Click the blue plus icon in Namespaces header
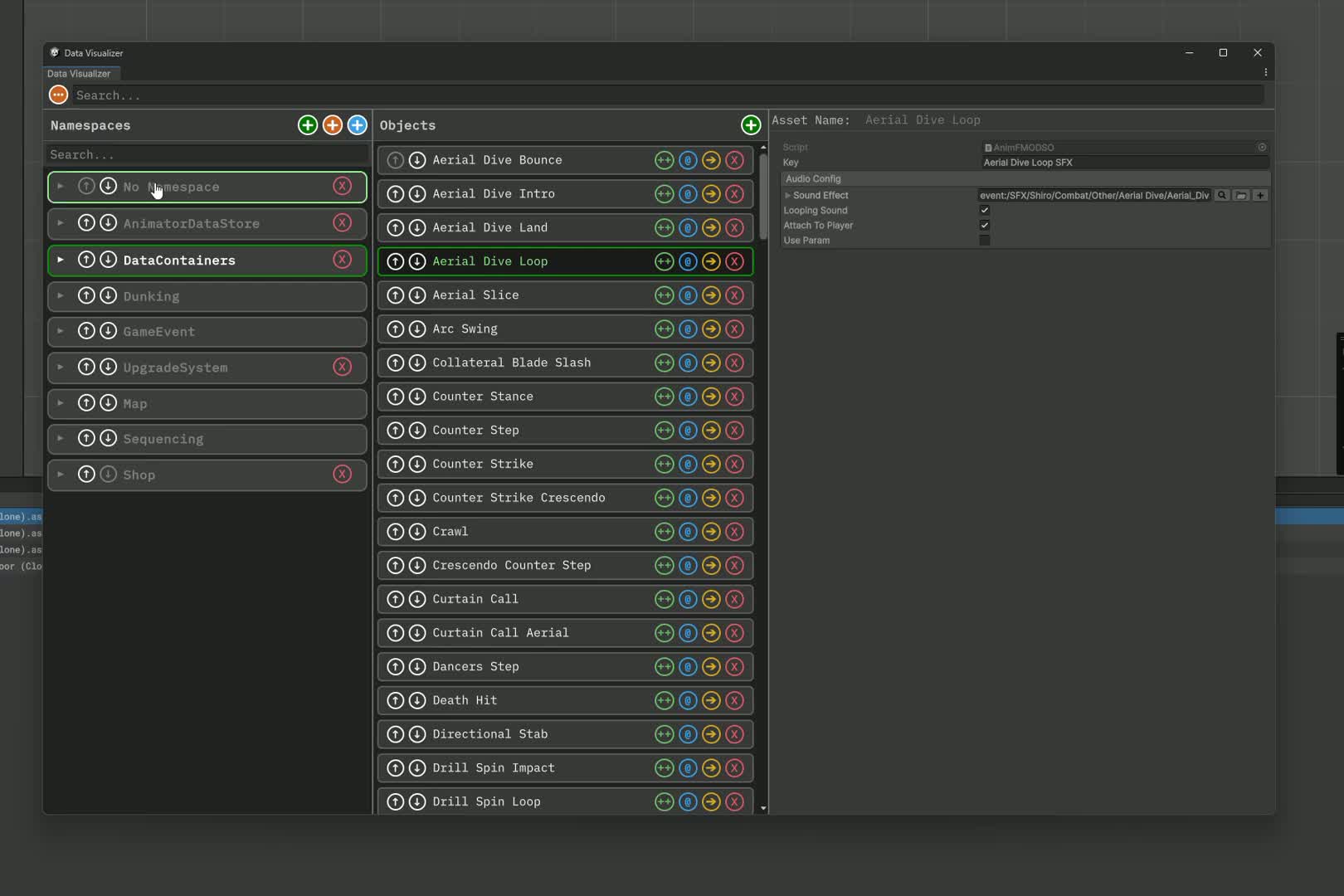Viewport: 1344px width, 896px height. [358, 125]
